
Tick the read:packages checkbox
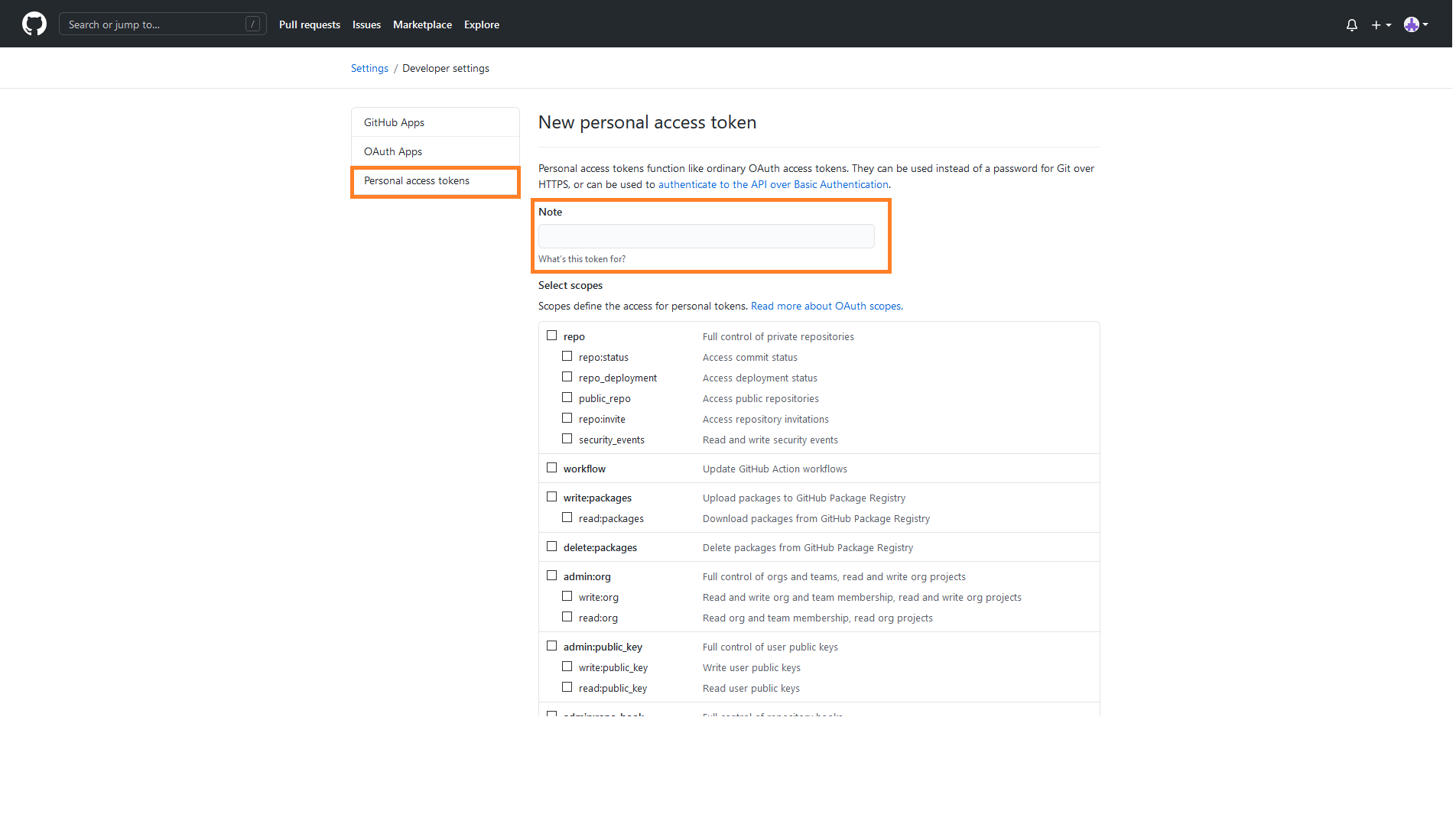coord(567,517)
